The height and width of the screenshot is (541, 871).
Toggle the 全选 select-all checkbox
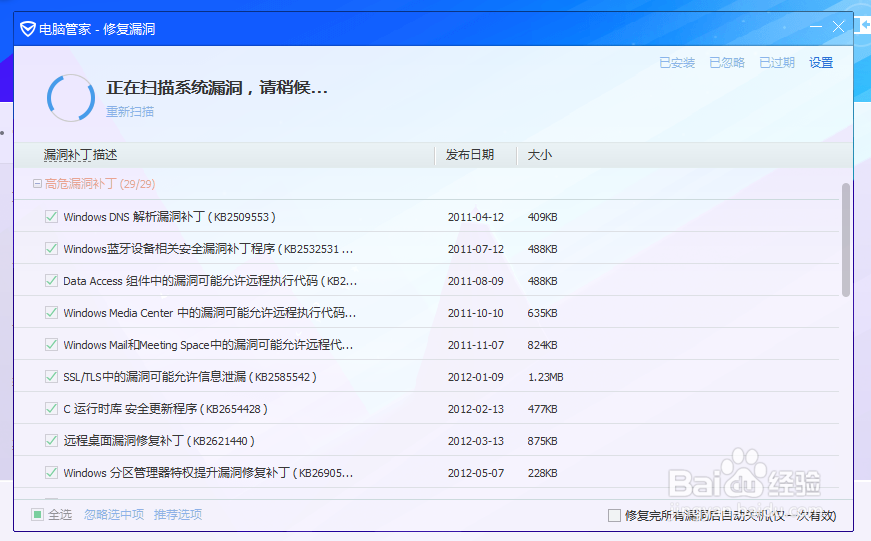tap(37, 514)
